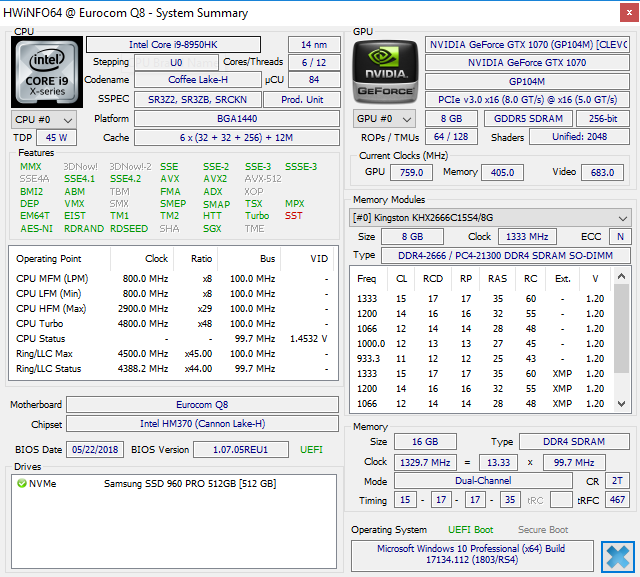The image size is (640, 577).
Task: Click the Ring/LLC Status row
Action: pos(173,368)
